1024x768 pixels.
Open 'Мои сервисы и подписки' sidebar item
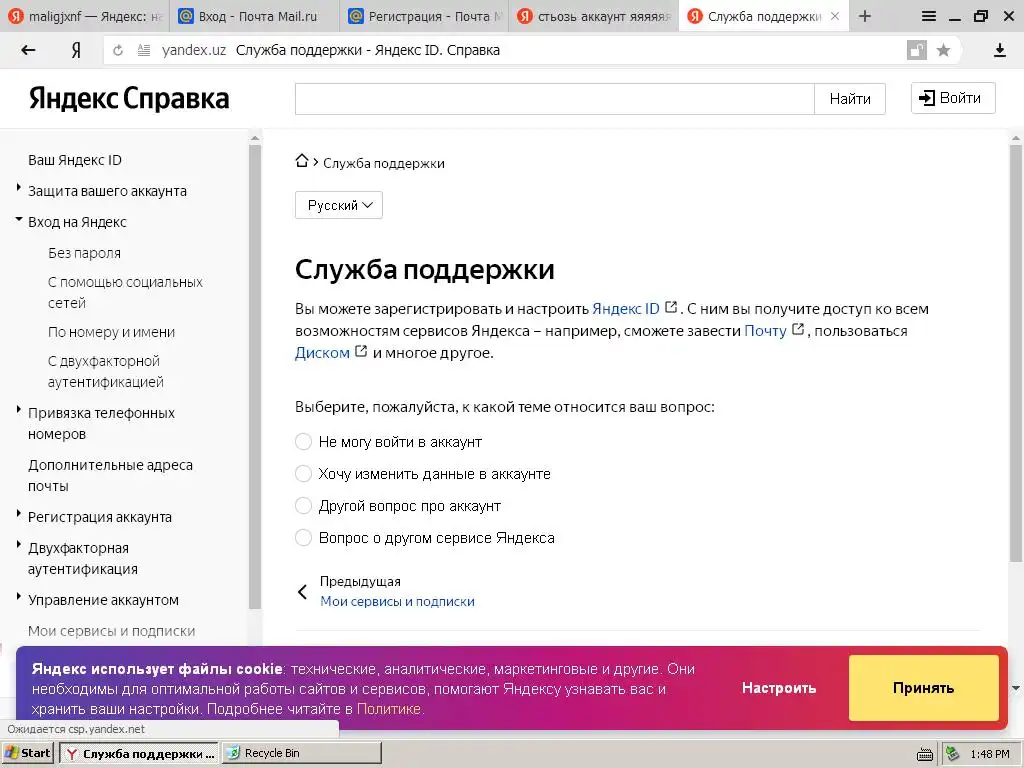pyautogui.click(x=111, y=631)
